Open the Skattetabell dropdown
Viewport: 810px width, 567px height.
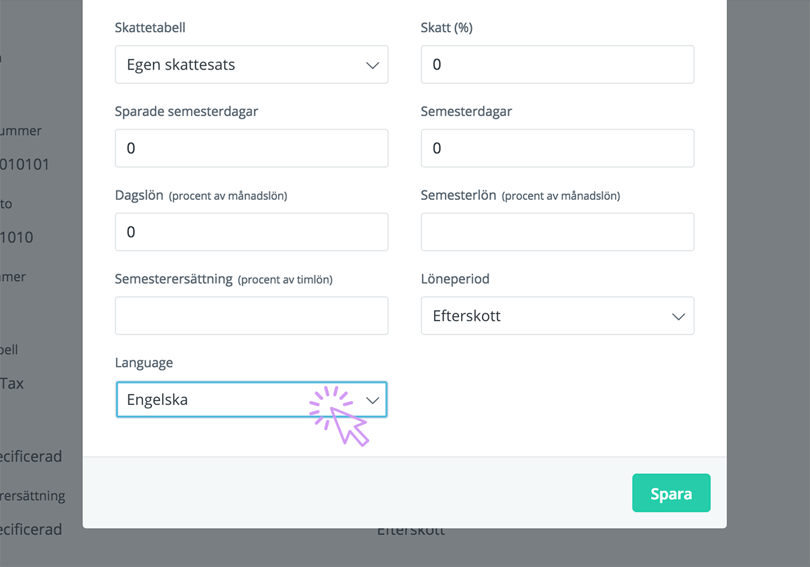(252, 65)
